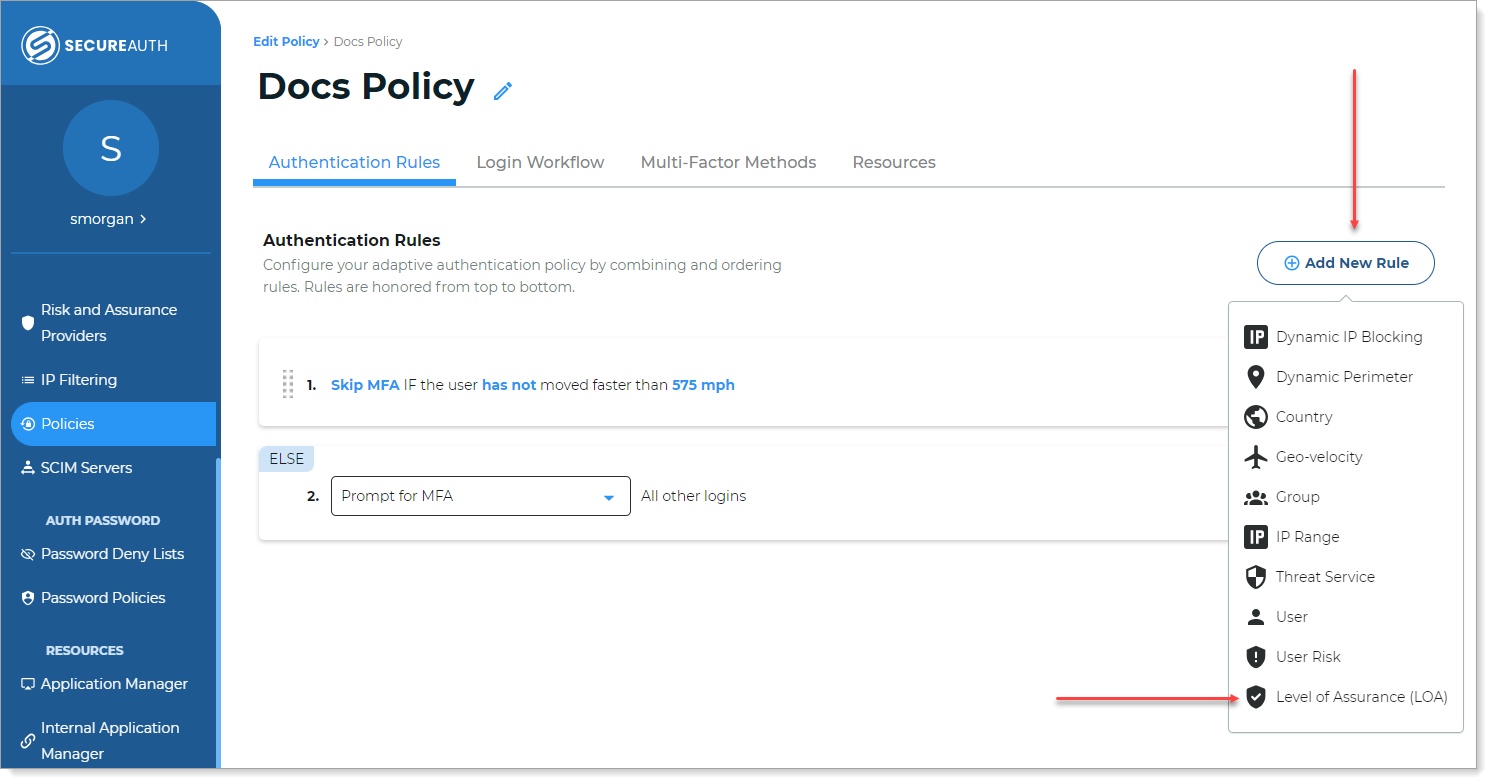Image resolution: width=1492 pixels, height=784 pixels.
Task: Open Password Deny Lists in sidebar
Action: (112, 554)
